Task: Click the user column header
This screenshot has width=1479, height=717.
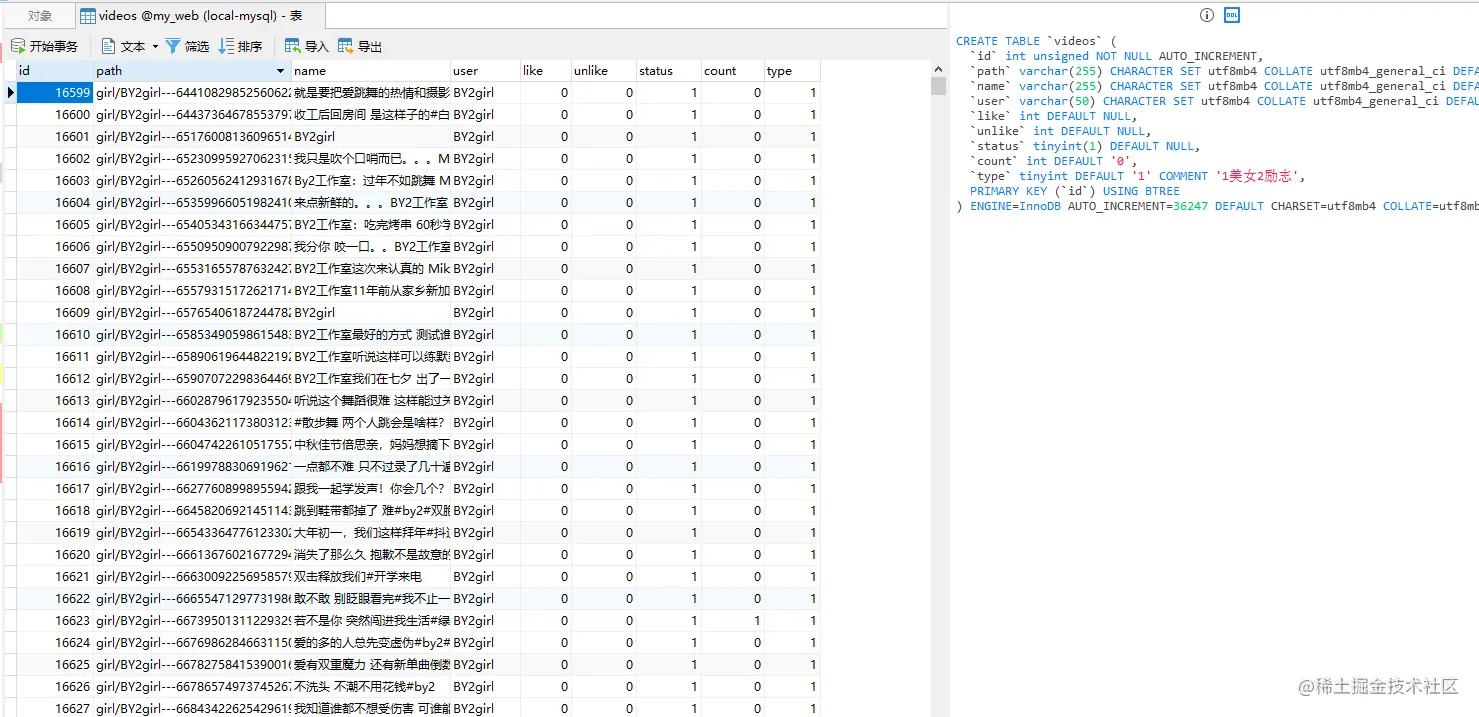Action: (x=485, y=71)
